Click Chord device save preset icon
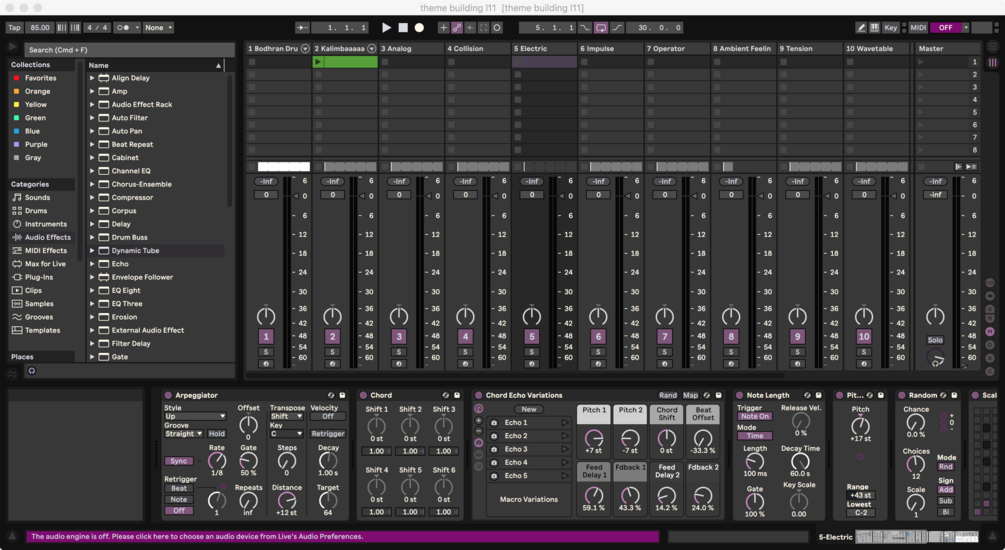The image size is (1005, 550). [x=457, y=396]
